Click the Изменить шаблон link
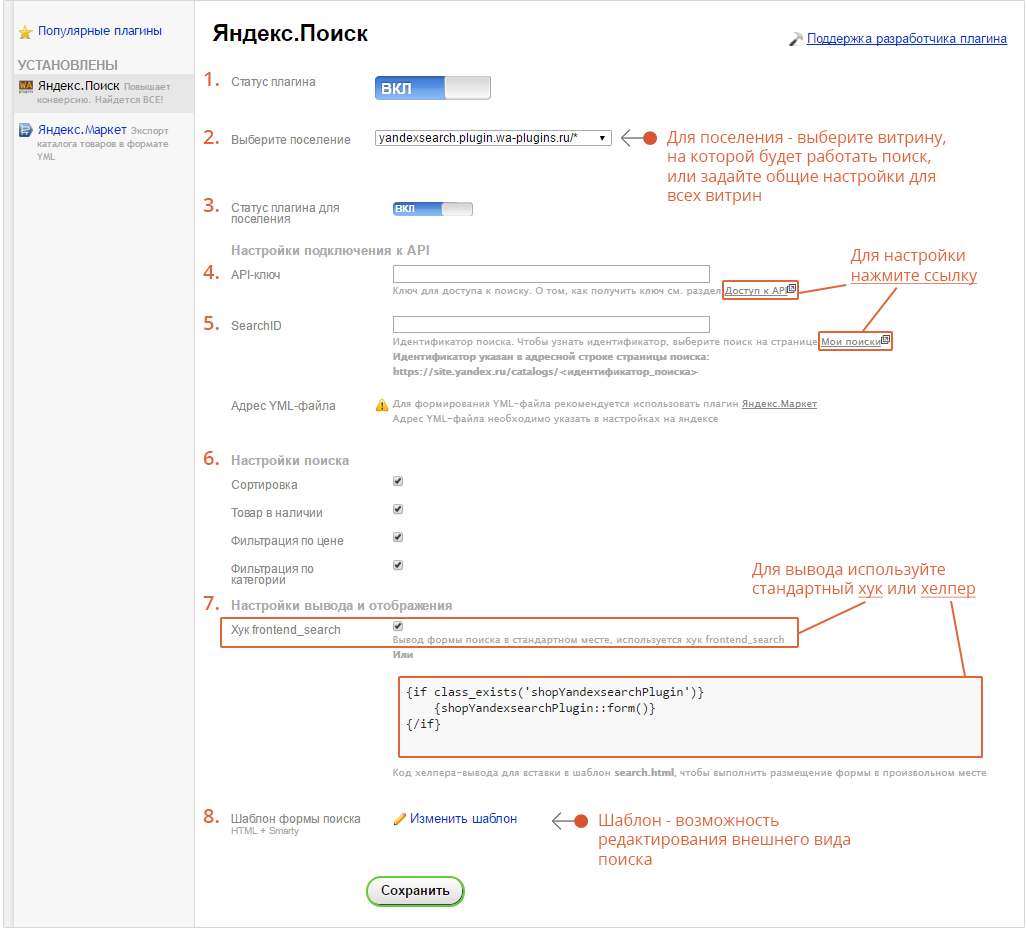 point(463,819)
